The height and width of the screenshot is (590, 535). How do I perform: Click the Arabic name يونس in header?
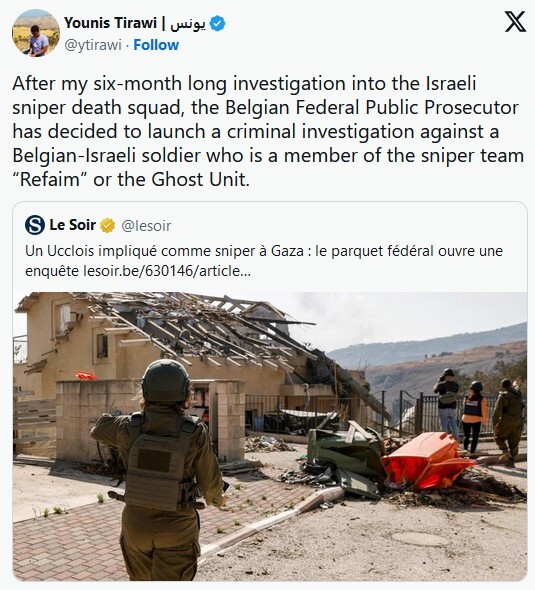pyautogui.click(x=188, y=24)
